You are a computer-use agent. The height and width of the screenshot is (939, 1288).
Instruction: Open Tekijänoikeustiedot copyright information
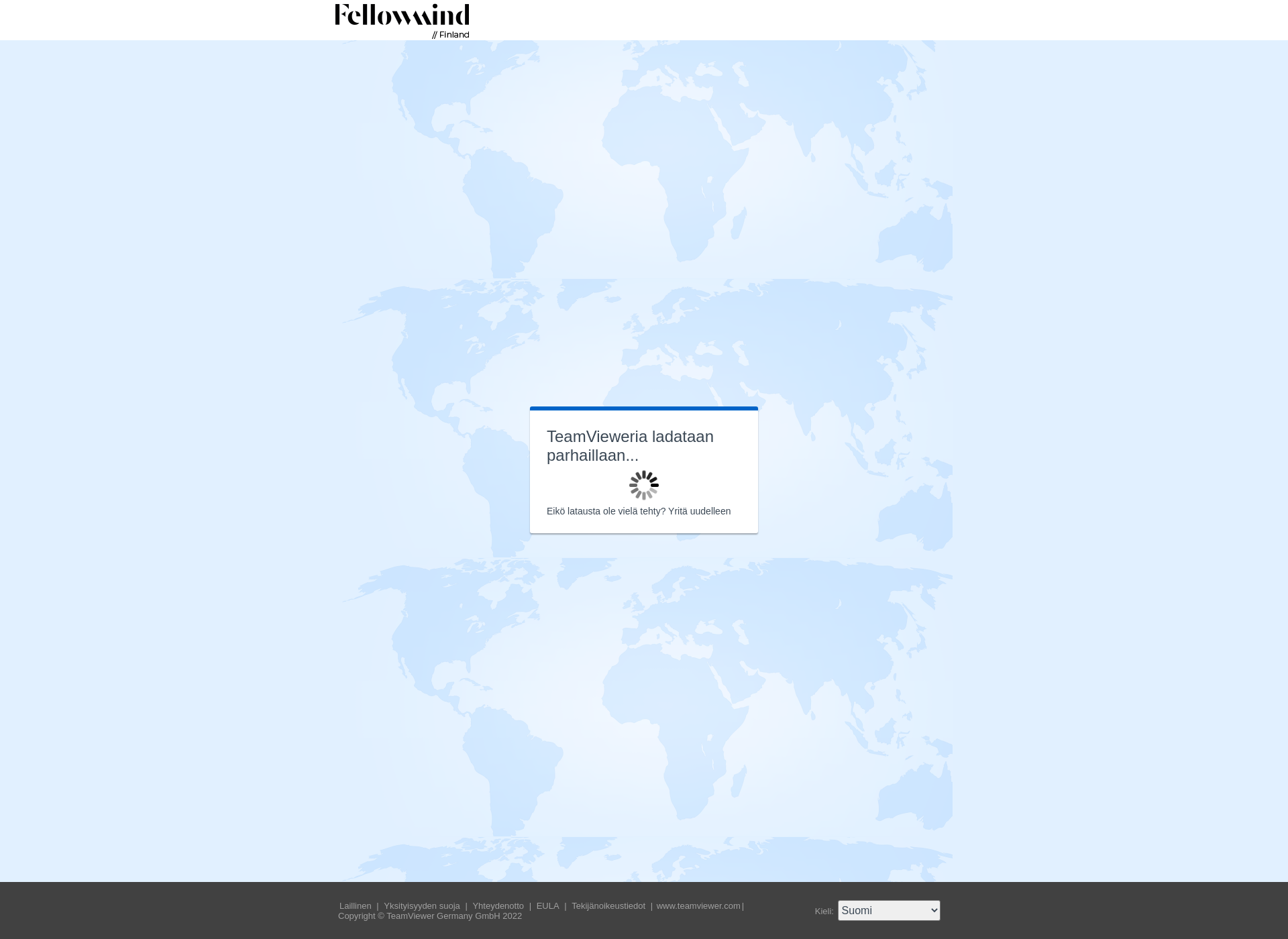(608, 906)
